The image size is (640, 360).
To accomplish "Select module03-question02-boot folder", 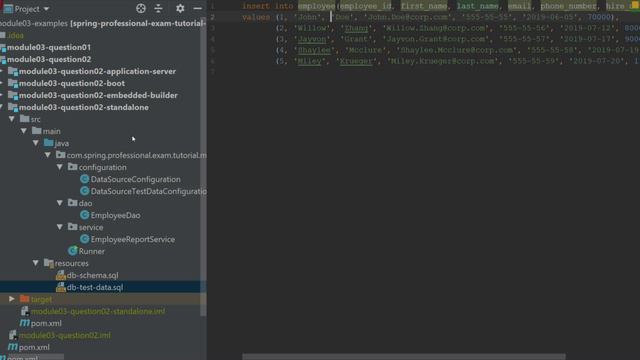I will tap(72, 83).
